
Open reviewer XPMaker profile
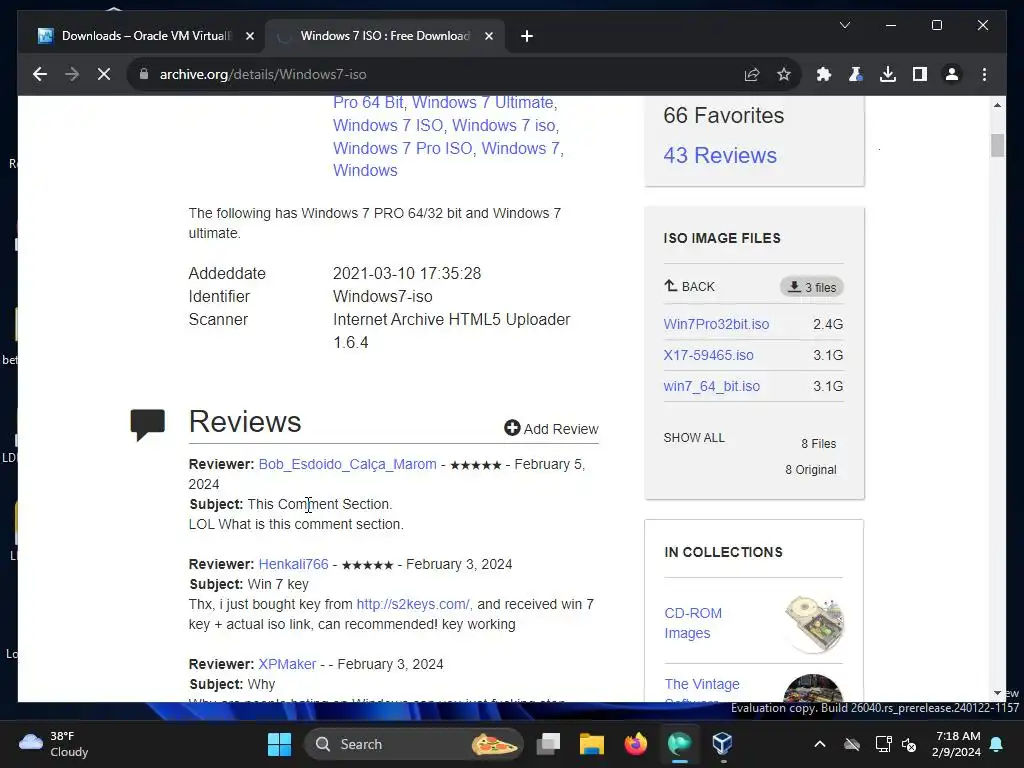pos(287,664)
